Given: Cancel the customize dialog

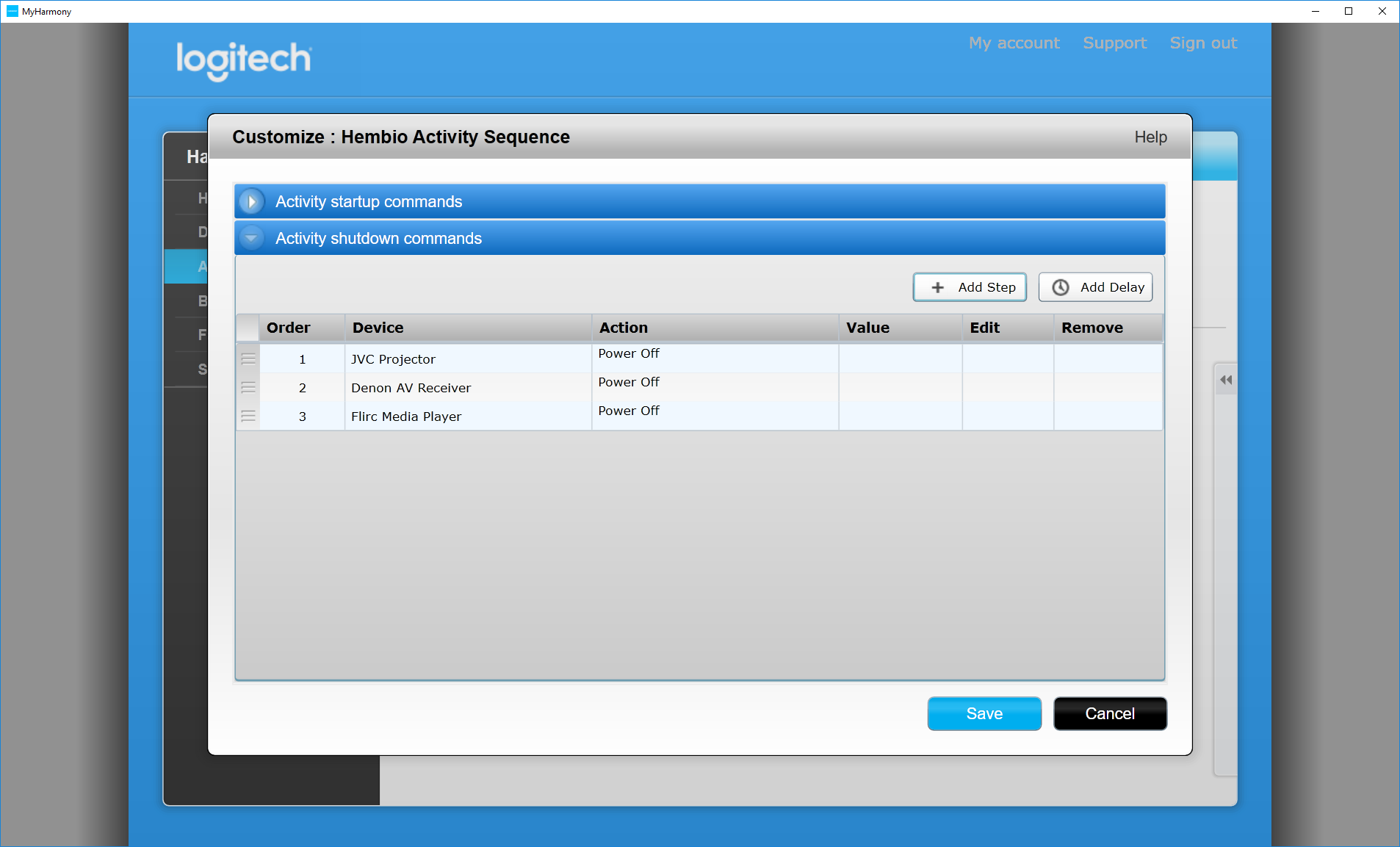Looking at the screenshot, I should coord(1110,713).
